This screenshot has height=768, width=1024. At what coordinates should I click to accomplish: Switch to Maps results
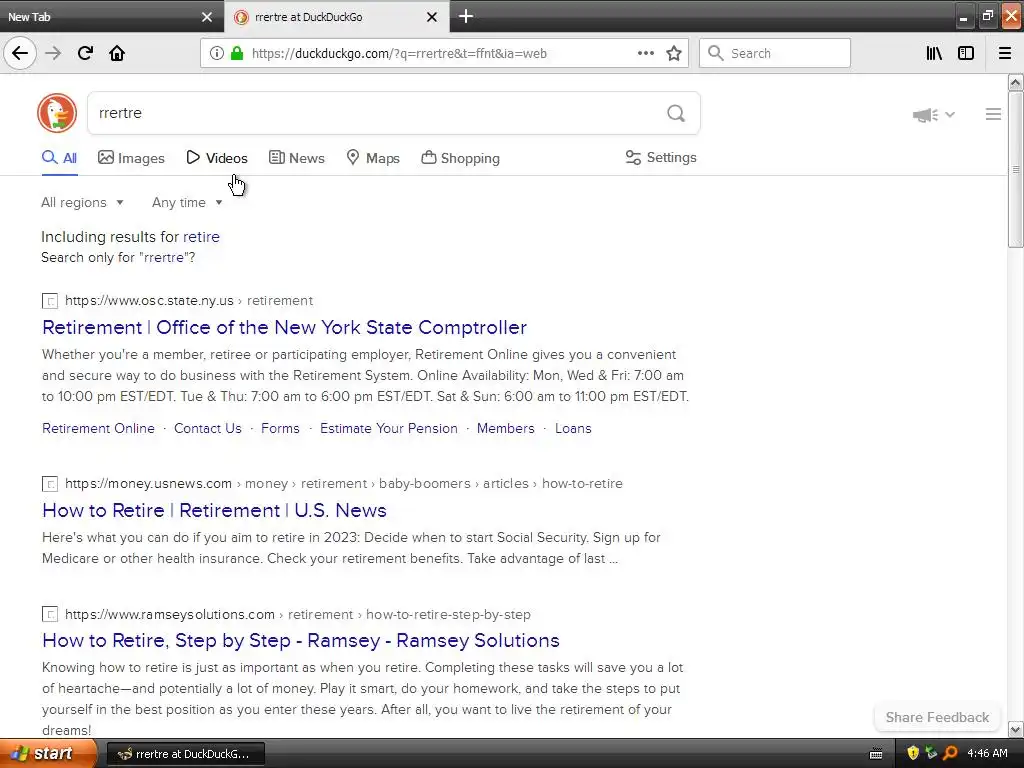[373, 158]
